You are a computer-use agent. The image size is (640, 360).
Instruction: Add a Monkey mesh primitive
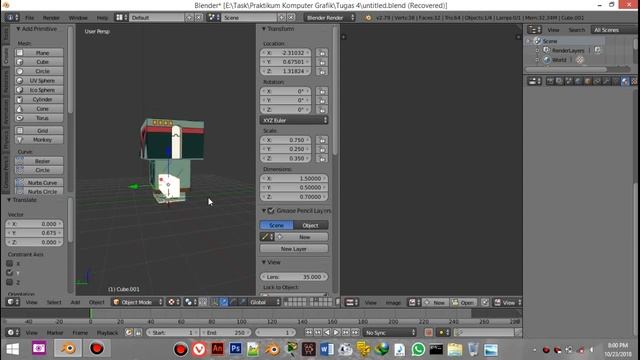(x=39, y=140)
